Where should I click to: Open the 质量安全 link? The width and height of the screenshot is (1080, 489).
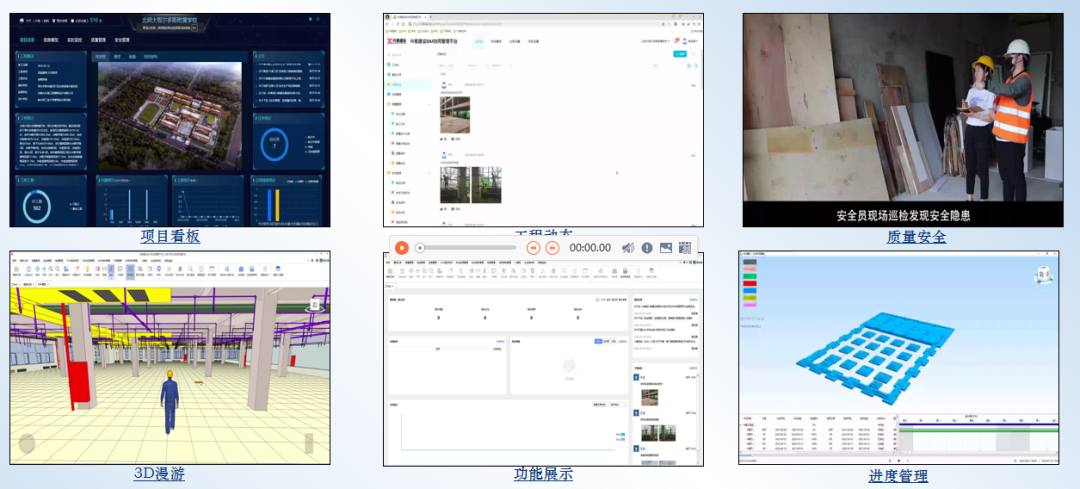pos(915,236)
